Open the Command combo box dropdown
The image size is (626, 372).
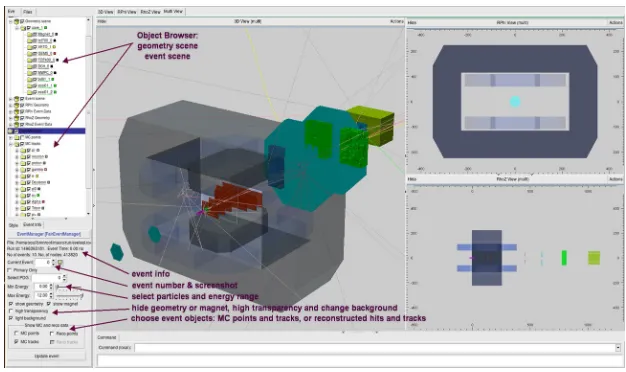coord(618,348)
